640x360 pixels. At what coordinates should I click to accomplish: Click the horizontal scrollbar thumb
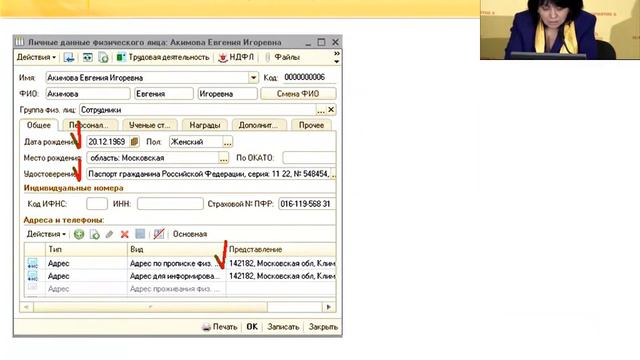(150, 307)
